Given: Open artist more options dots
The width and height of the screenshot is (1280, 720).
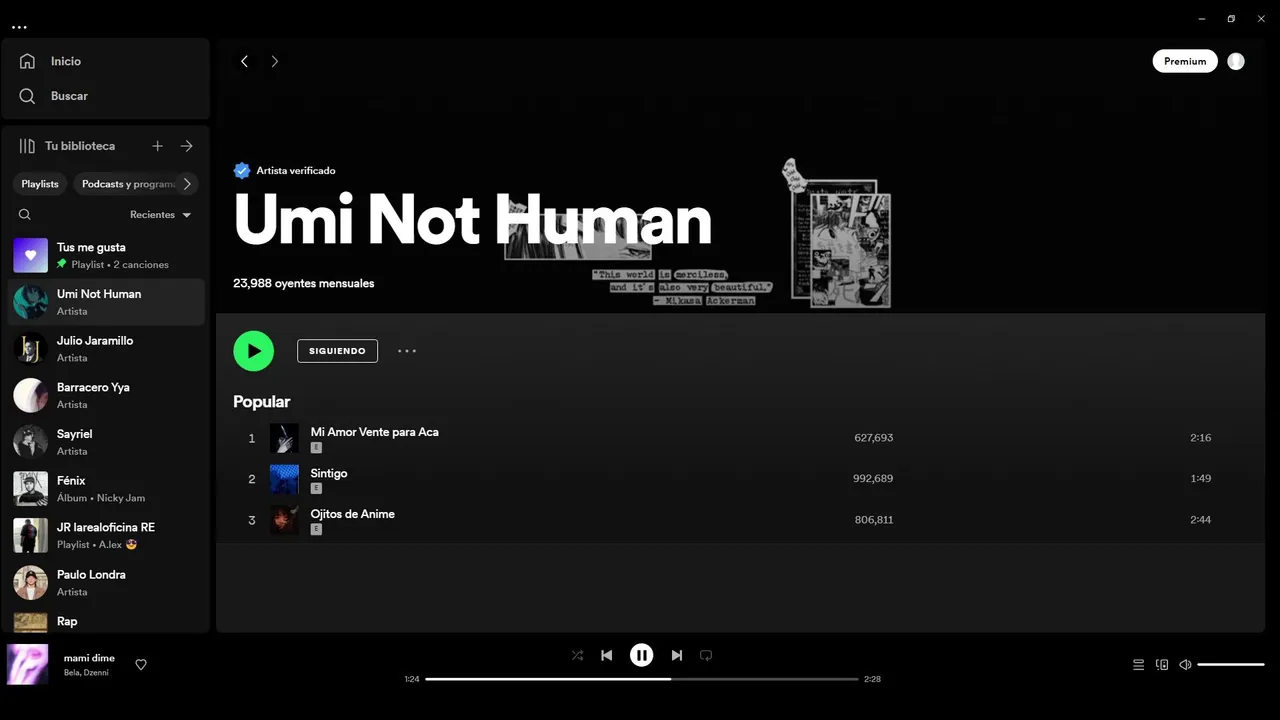Looking at the screenshot, I should point(407,351).
